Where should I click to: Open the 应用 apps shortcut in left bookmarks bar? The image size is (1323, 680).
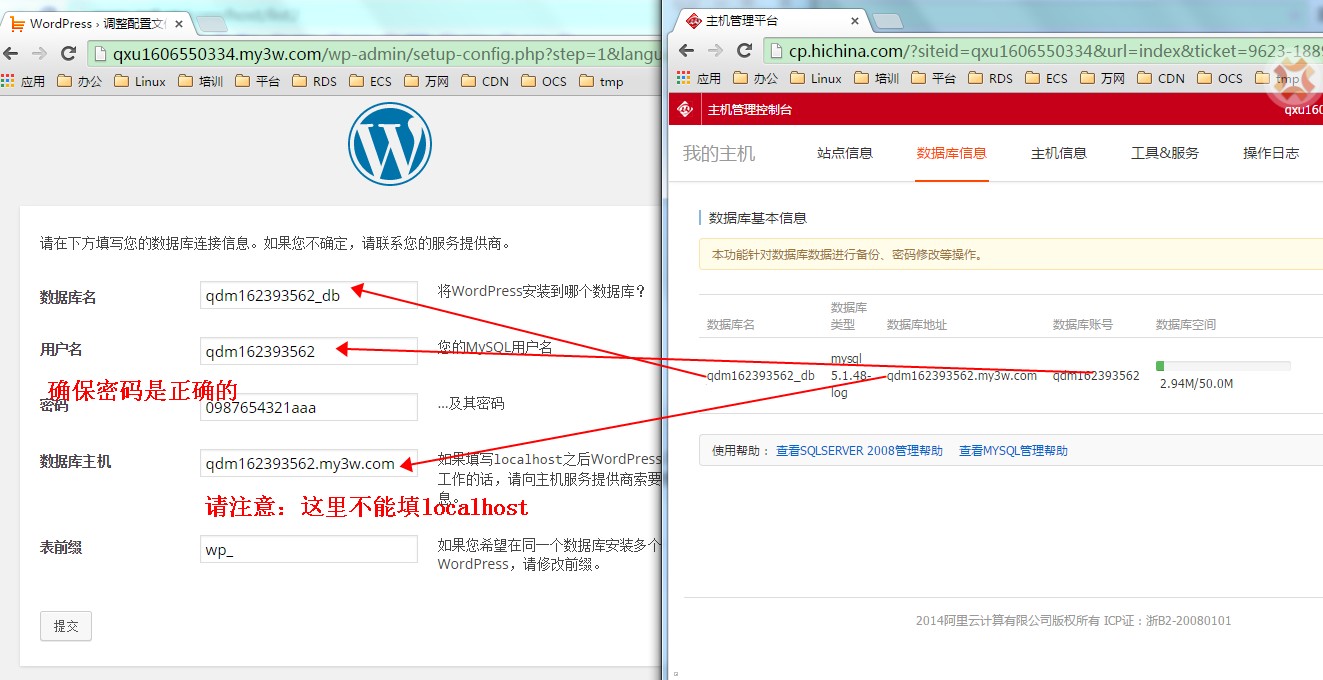click(x=23, y=81)
